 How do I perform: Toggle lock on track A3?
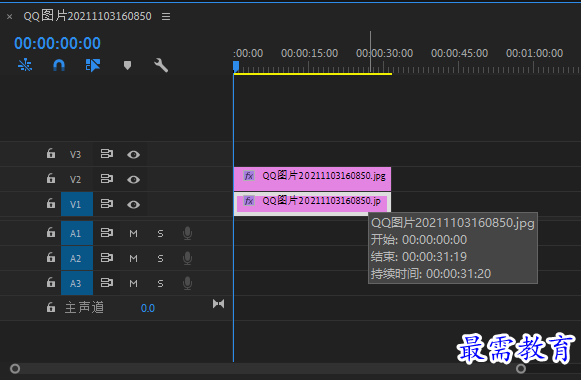[51, 283]
